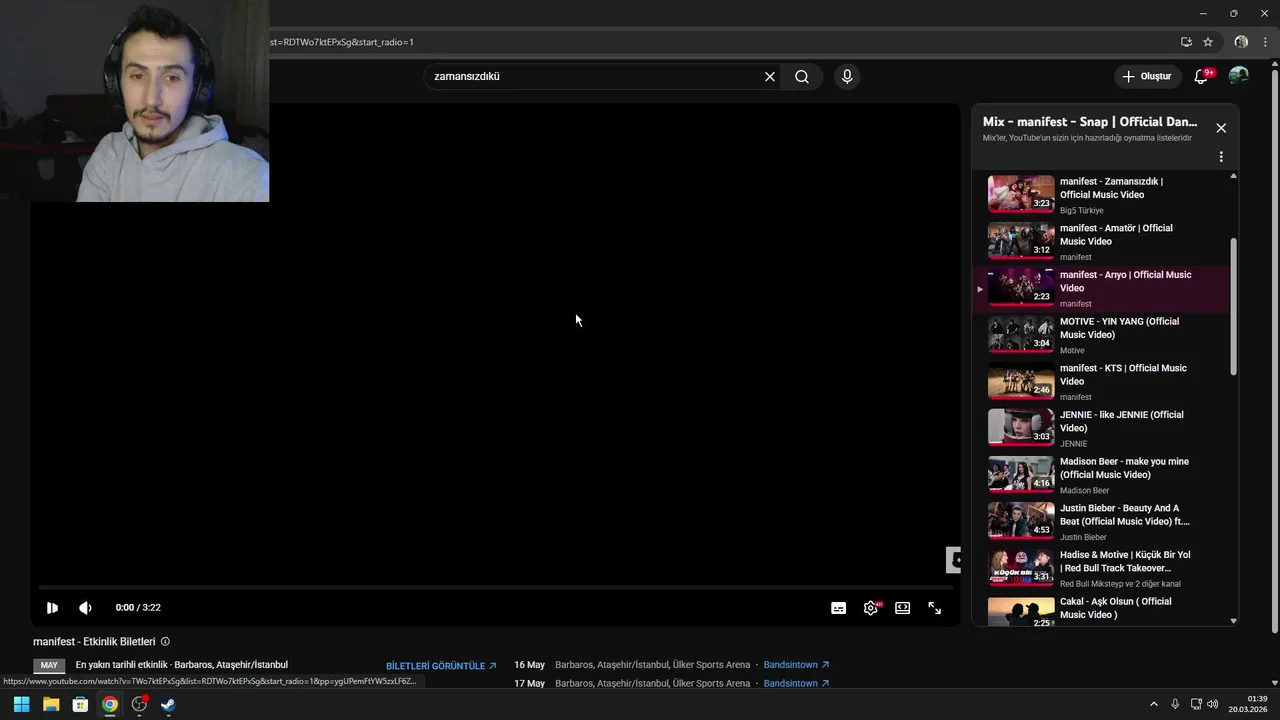Close the Mix playlist panel

(x=1221, y=128)
